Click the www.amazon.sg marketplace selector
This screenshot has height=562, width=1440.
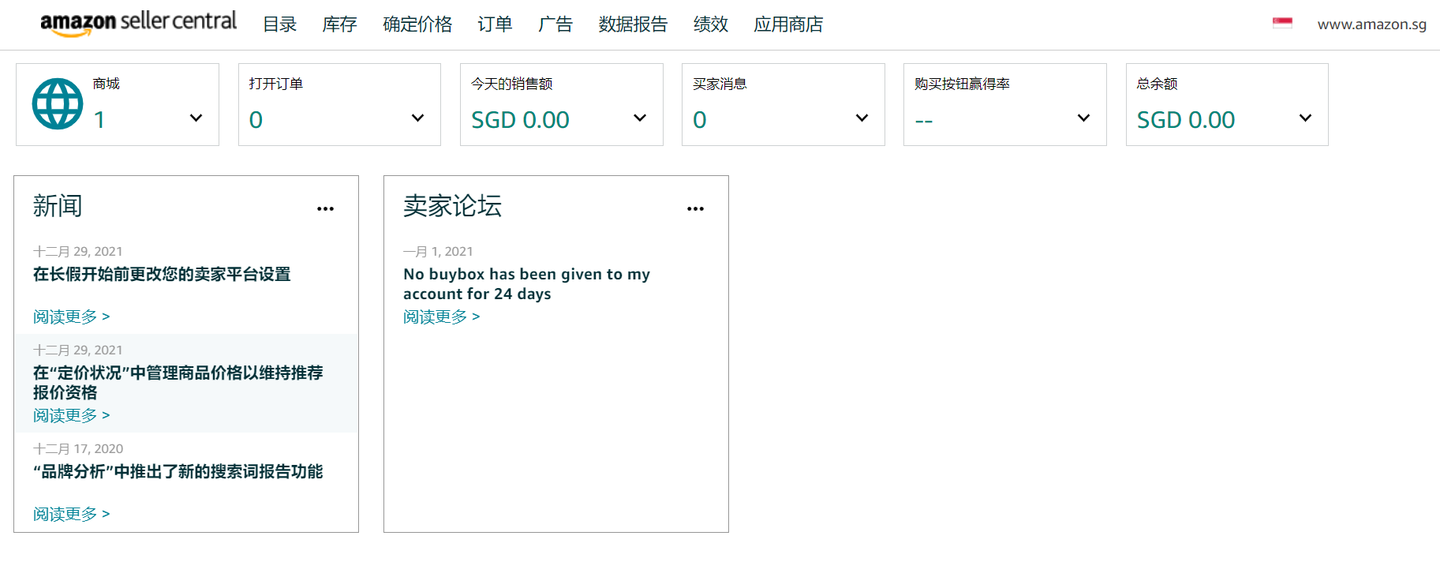tap(1371, 24)
